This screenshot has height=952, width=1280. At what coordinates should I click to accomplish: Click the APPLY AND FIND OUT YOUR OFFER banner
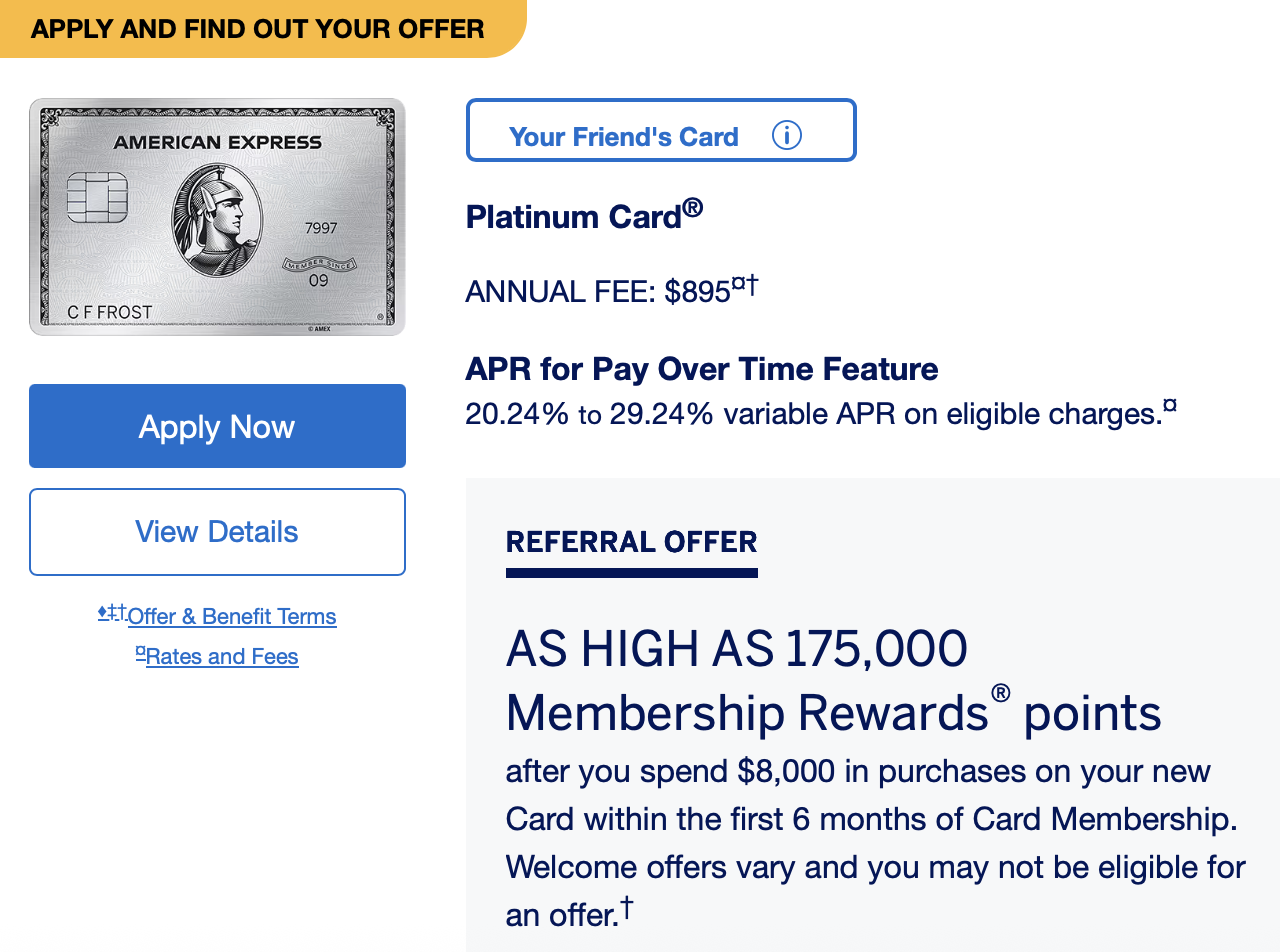point(257,29)
